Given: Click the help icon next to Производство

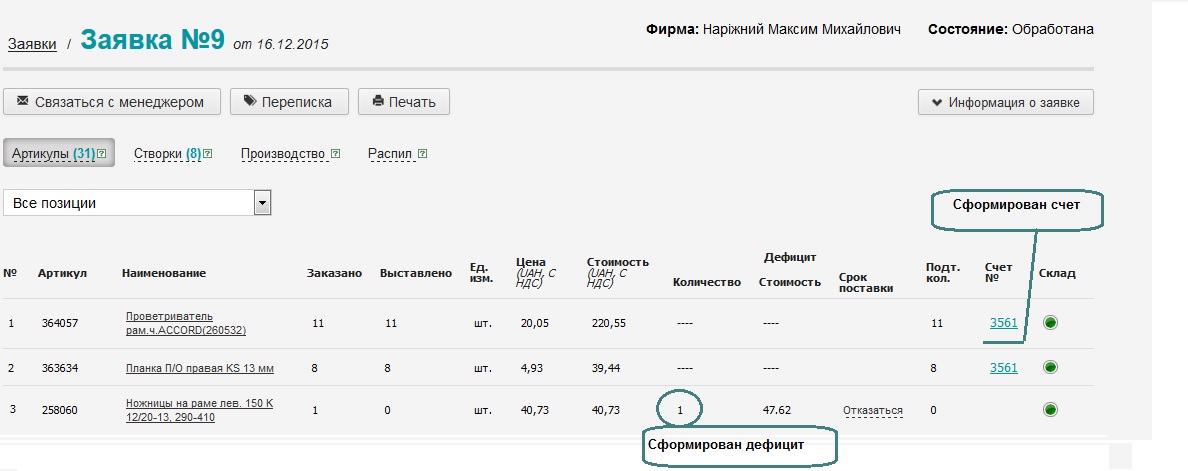Looking at the screenshot, I should point(335,154).
